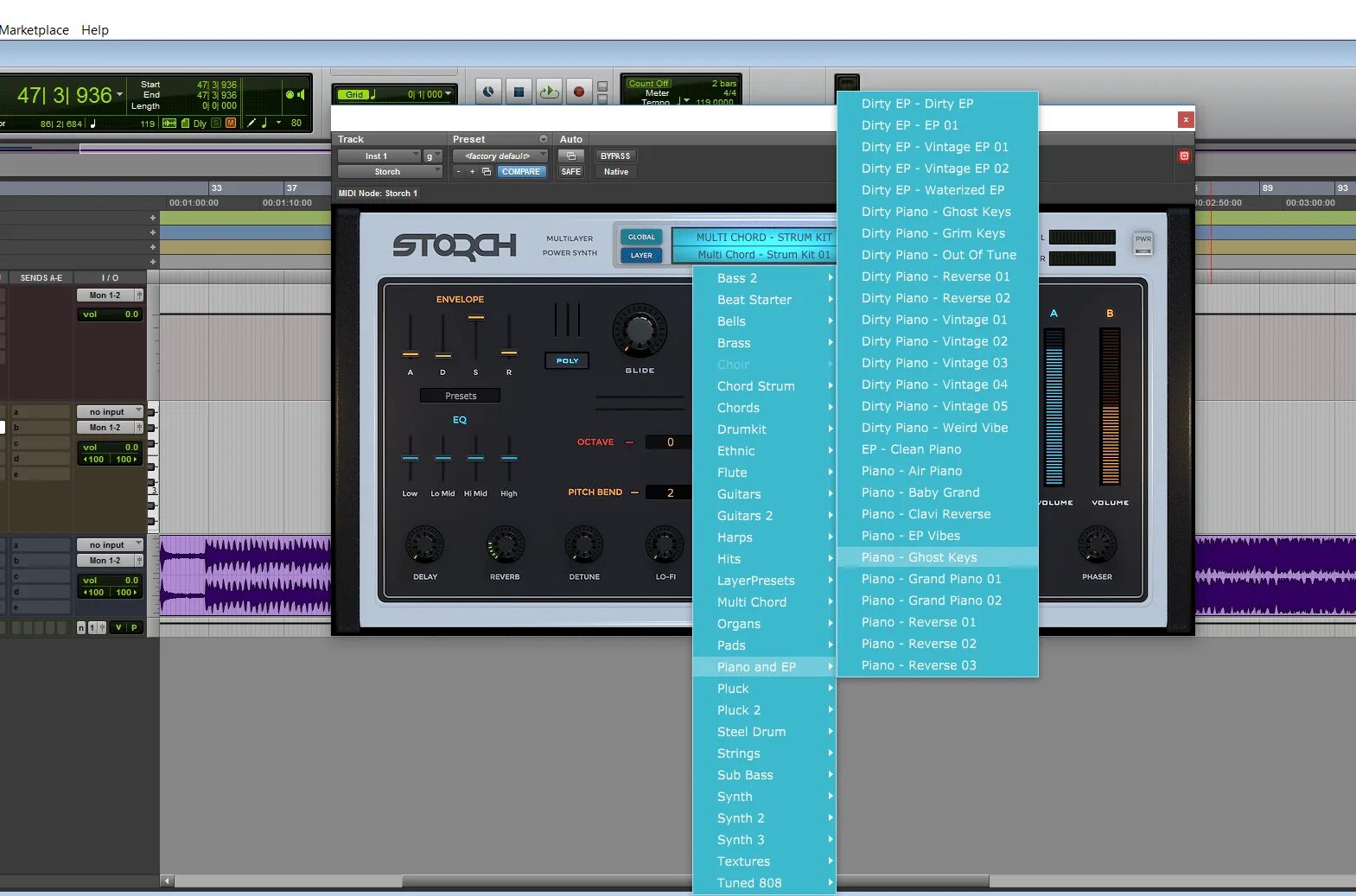Click the preset copy settings icon
Image resolution: width=1356 pixels, height=896 pixels.
tap(487, 172)
